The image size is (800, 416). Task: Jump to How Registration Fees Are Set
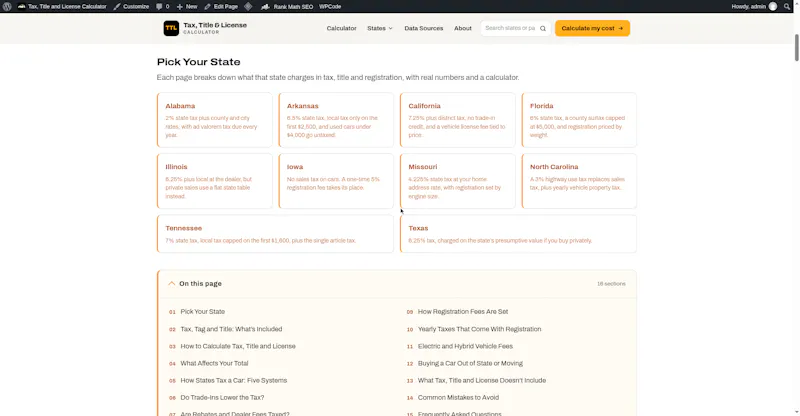(463, 311)
